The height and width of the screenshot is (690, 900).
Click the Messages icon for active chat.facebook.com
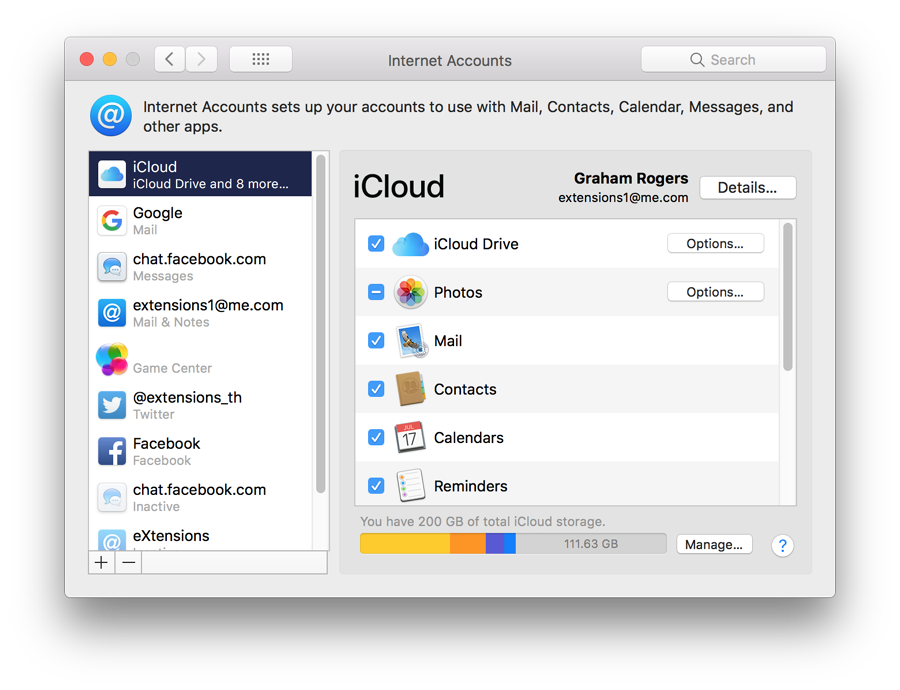point(111,267)
